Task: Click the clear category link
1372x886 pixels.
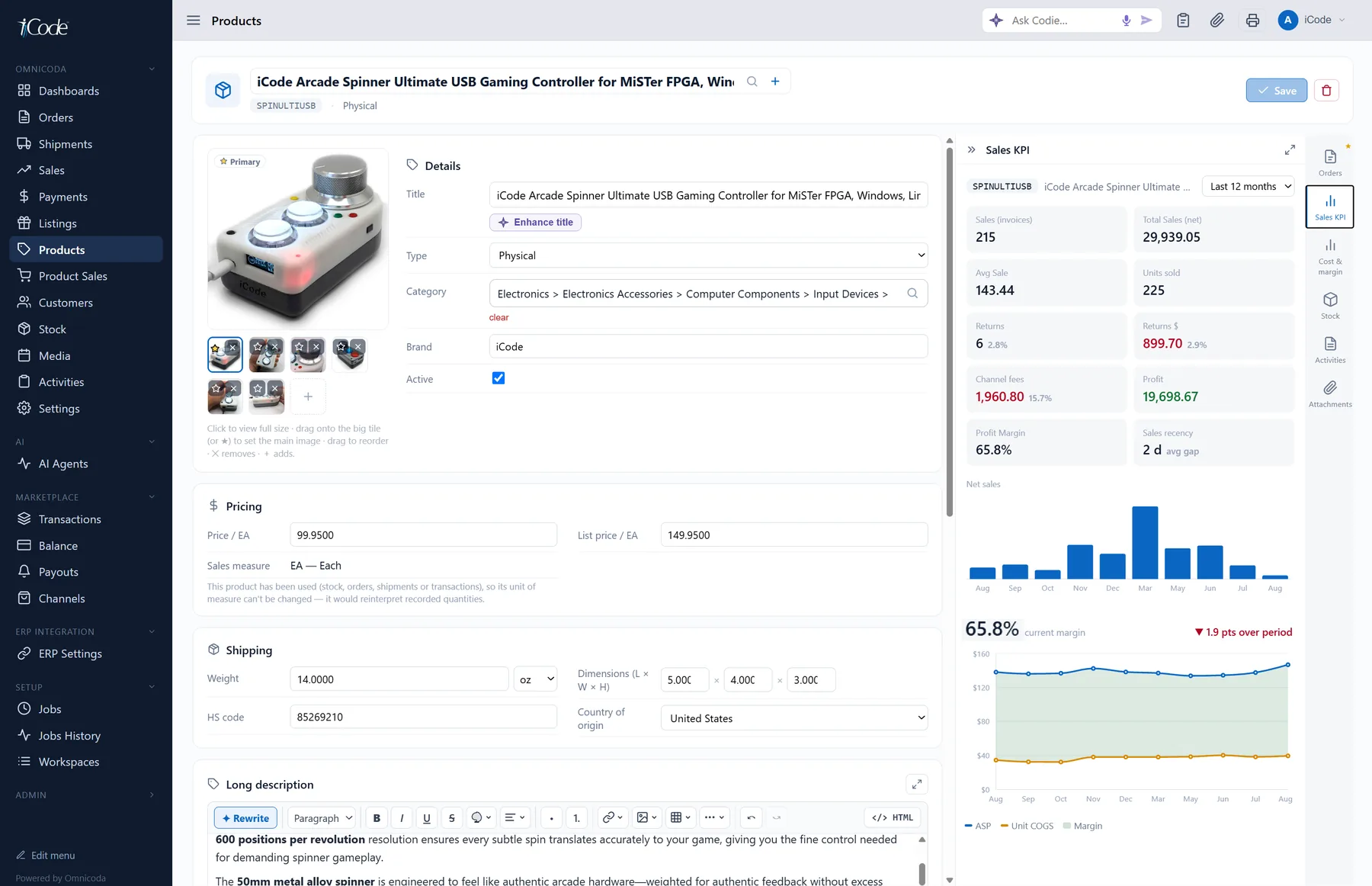Action: point(498,317)
